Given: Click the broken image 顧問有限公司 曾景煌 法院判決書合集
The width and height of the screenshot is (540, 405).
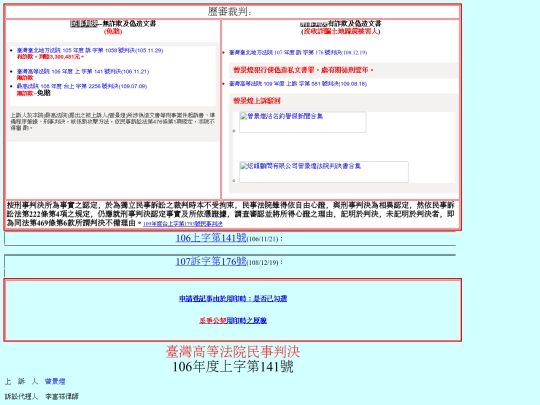Looking at the screenshot, I should (x=324, y=172).
